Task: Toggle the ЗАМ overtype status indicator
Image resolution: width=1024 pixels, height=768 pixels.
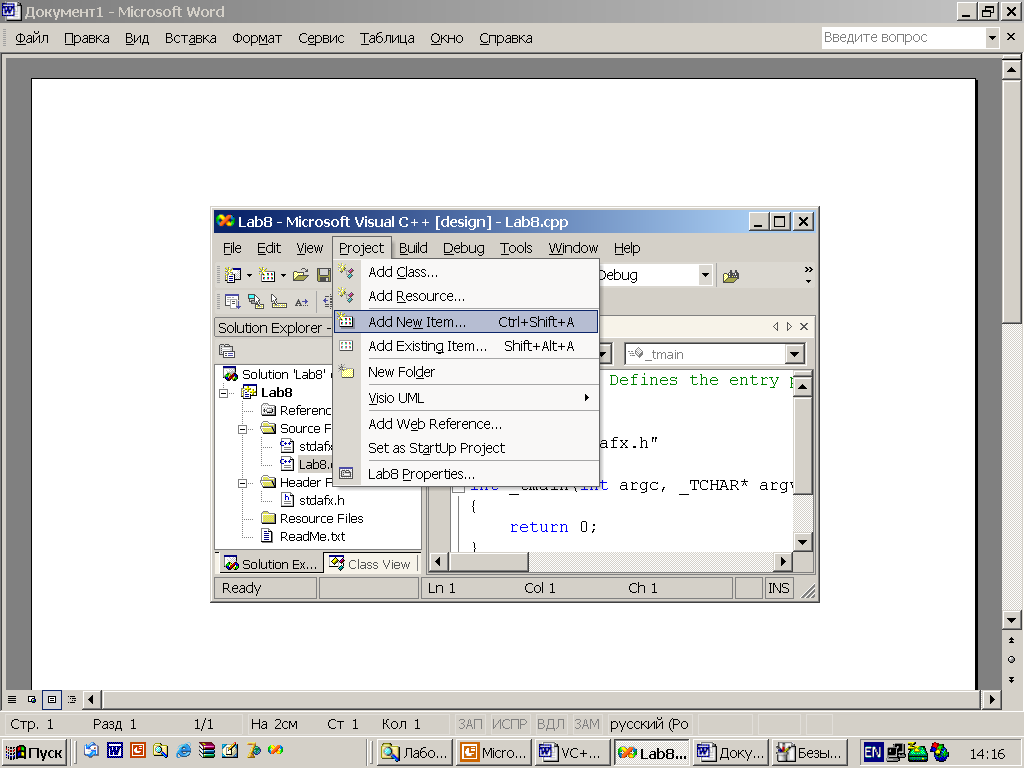Action: (586, 724)
